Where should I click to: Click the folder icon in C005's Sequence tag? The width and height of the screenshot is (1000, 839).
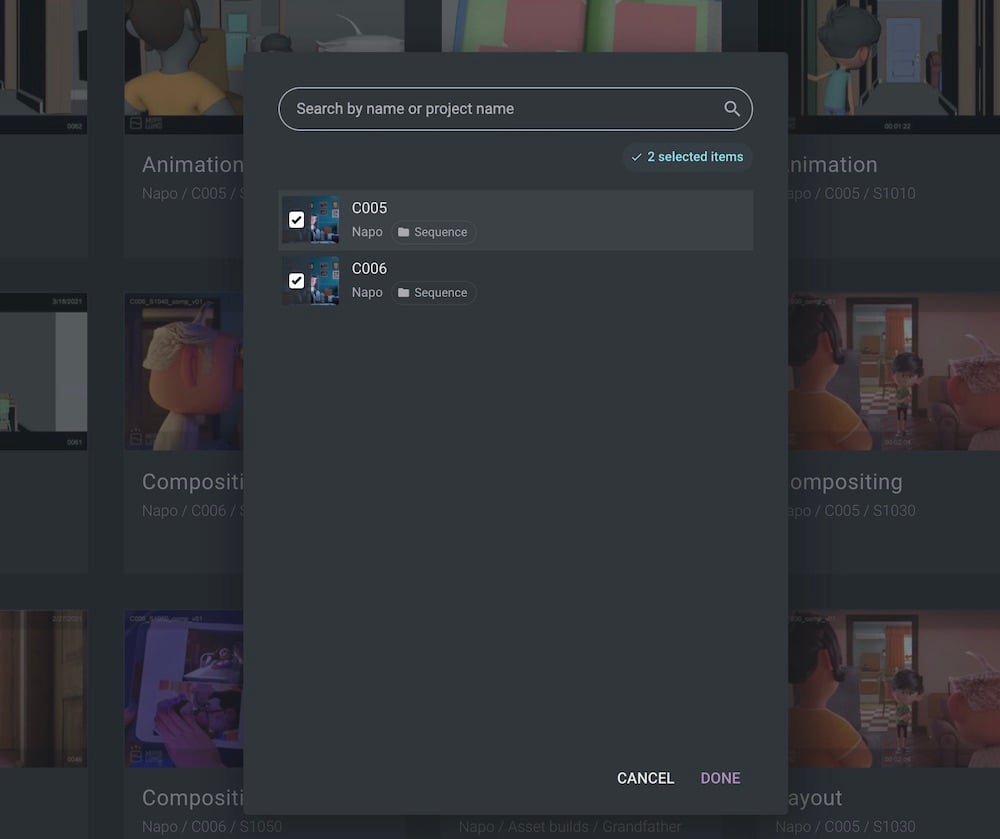click(404, 232)
